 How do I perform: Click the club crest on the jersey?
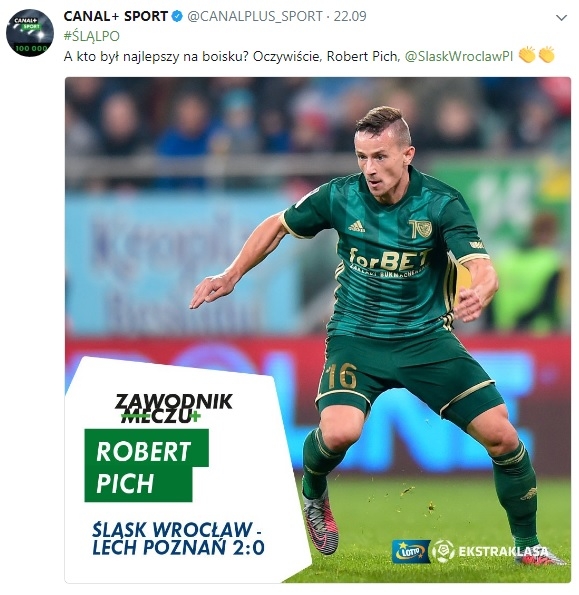pos(420,228)
